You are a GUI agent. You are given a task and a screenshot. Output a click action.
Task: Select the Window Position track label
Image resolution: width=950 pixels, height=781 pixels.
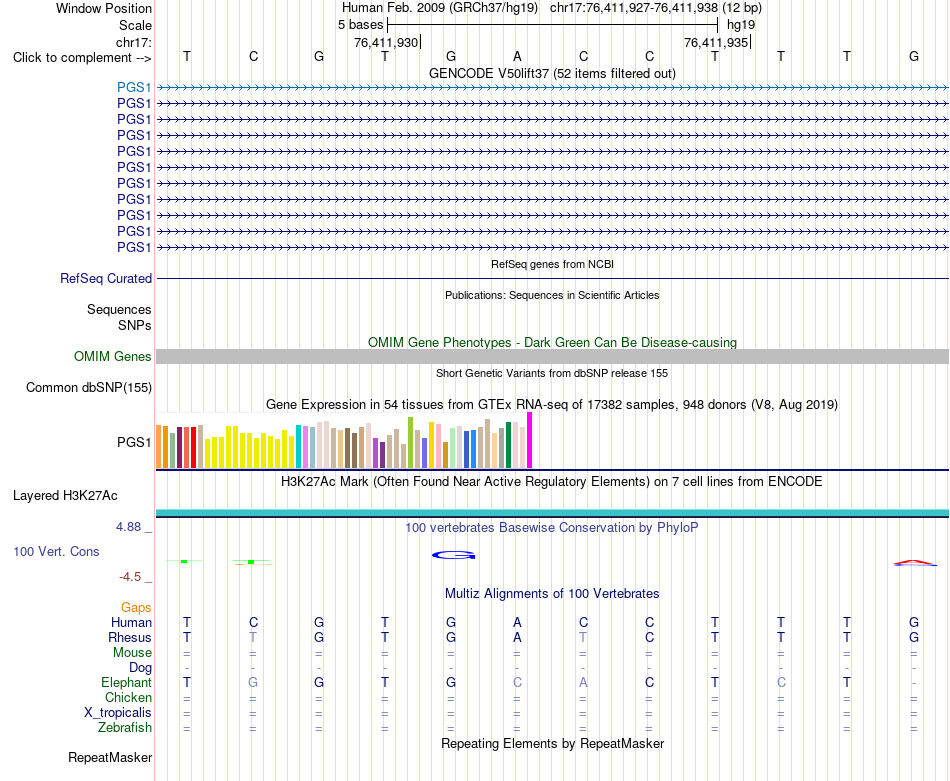[104, 8]
